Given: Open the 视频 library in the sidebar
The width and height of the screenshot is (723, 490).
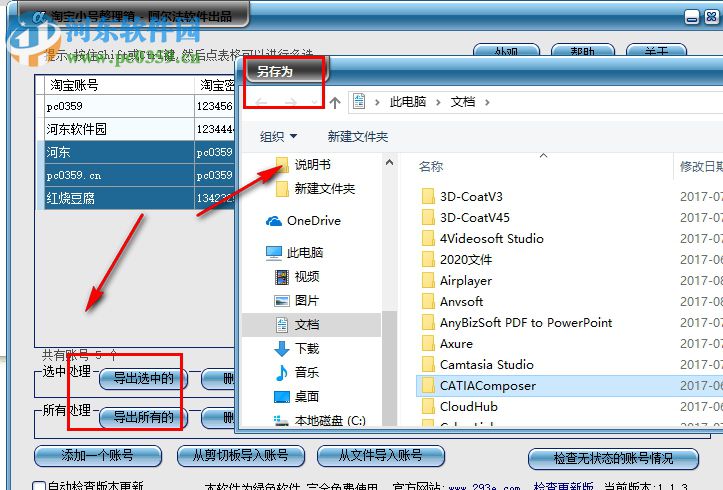Looking at the screenshot, I should click(x=297, y=277).
